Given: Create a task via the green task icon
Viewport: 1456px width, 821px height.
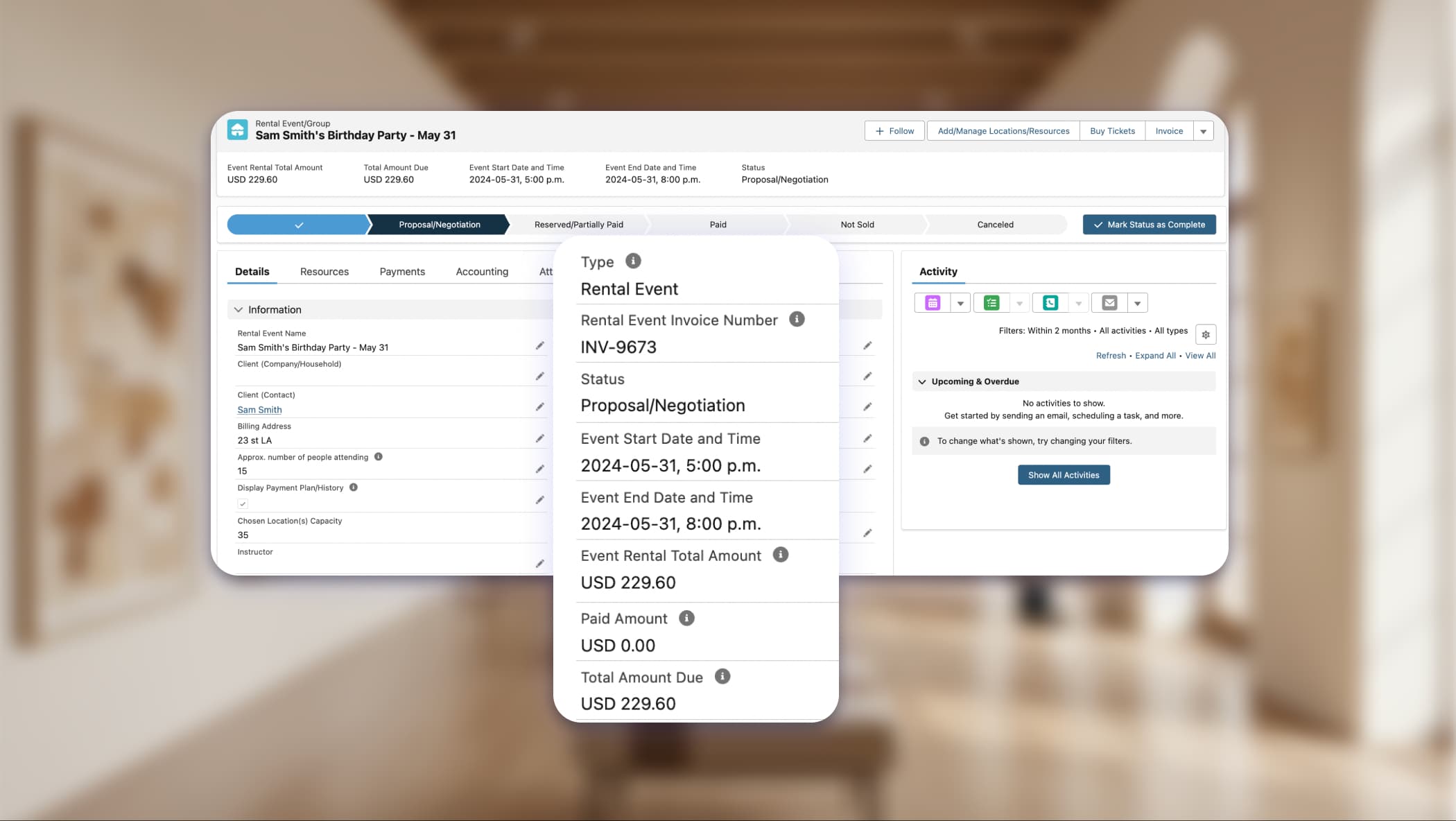Looking at the screenshot, I should pos(991,302).
